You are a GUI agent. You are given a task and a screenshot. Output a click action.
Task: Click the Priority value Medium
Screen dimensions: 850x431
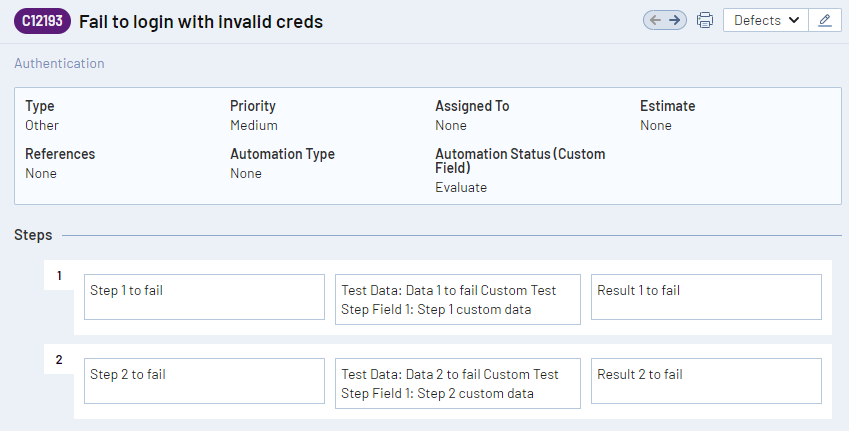[x=254, y=125]
